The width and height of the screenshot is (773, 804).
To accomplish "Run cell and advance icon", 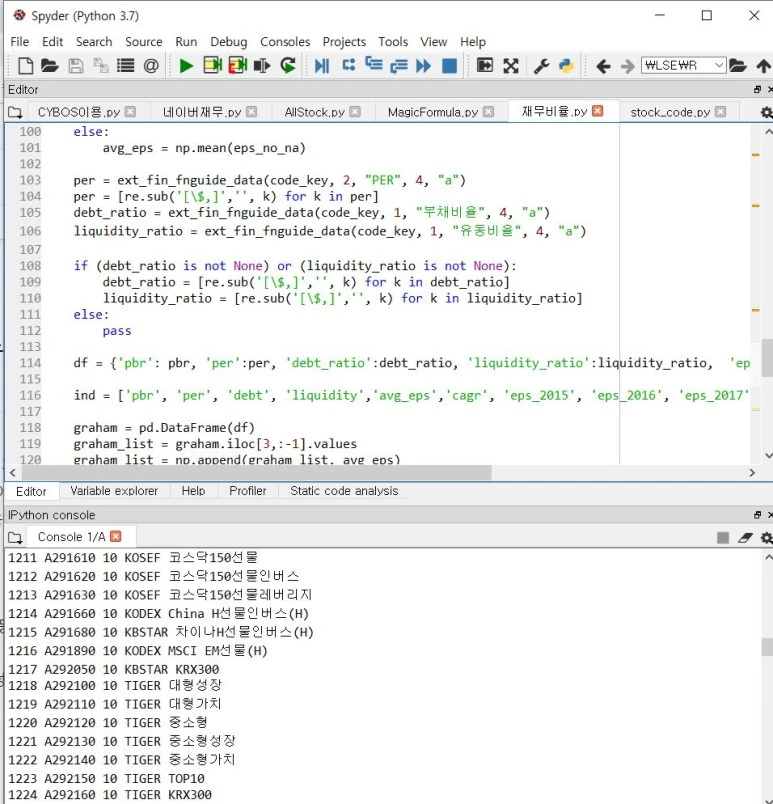I will click(238, 66).
